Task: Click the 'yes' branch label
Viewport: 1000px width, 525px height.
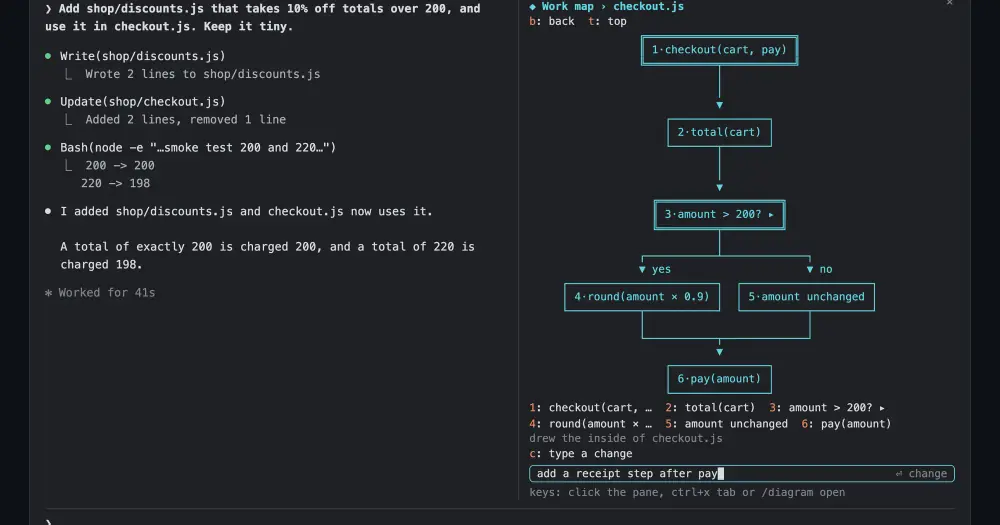Action: pos(661,269)
